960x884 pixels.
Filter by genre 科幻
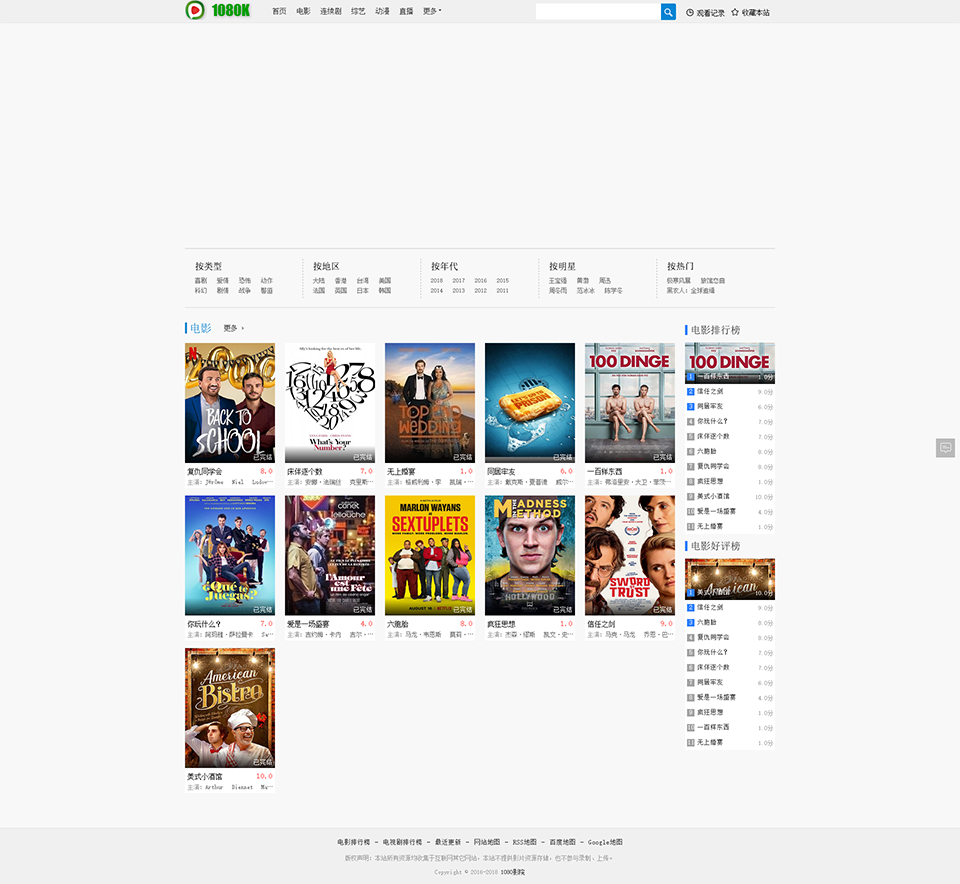click(201, 291)
